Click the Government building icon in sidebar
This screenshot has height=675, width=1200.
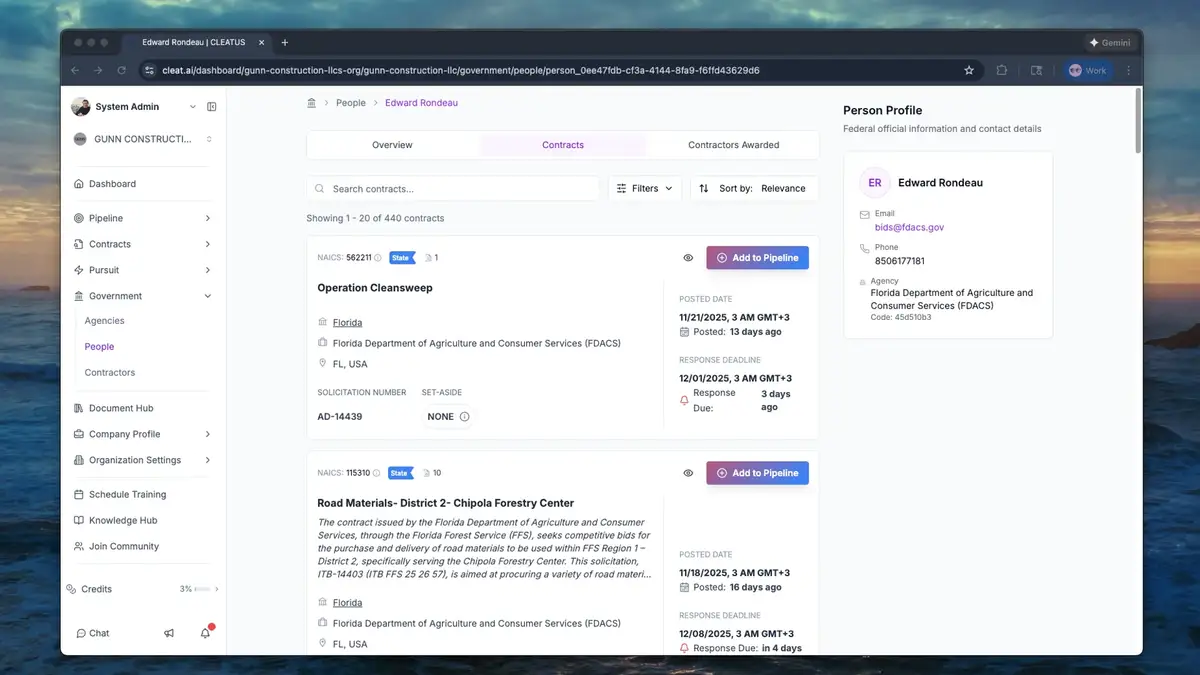(x=79, y=296)
